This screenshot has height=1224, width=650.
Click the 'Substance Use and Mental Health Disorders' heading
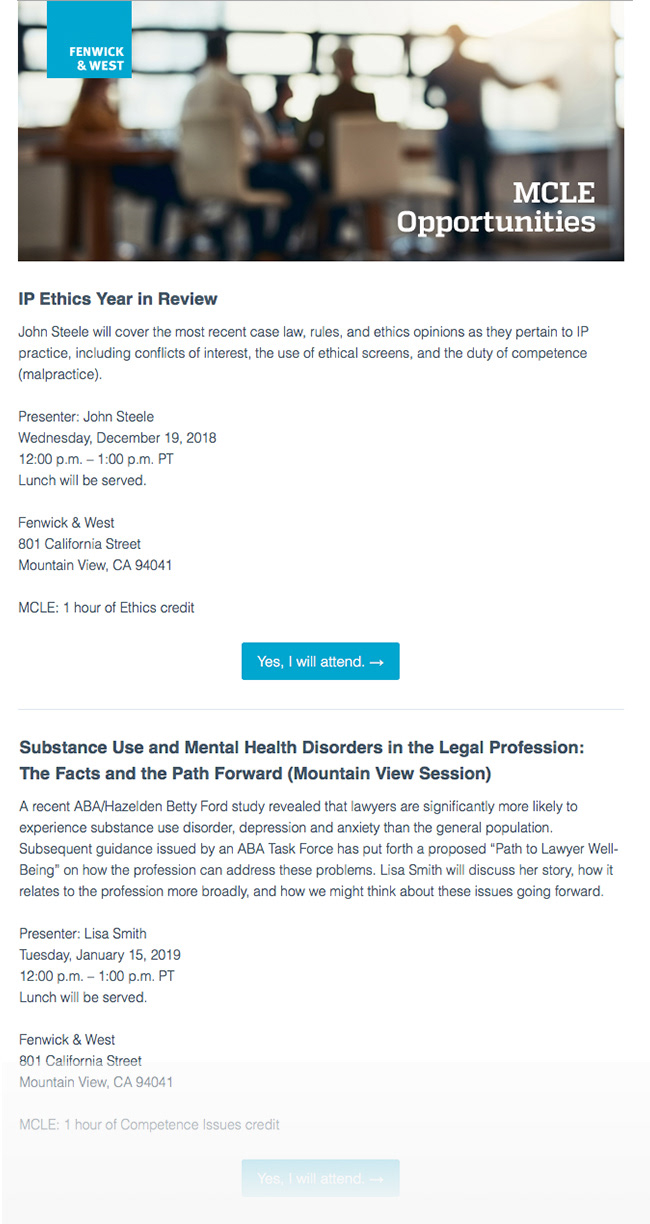(301, 761)
